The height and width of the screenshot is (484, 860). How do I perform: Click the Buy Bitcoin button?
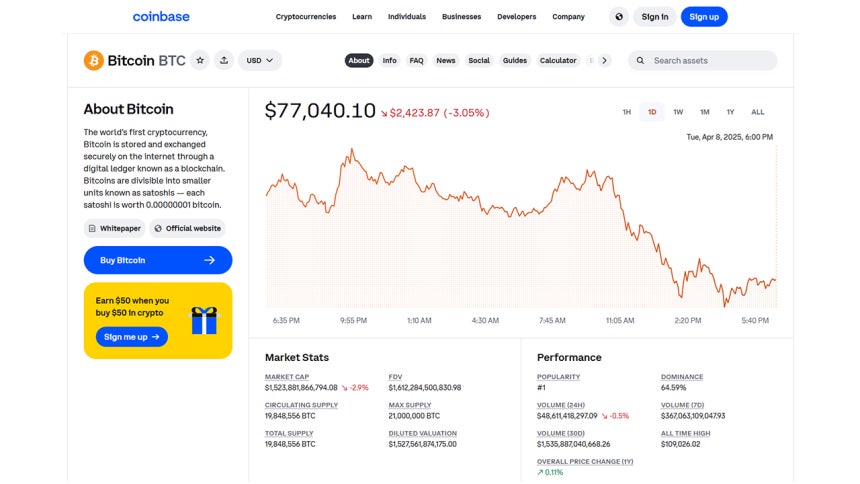click(158, 260)
